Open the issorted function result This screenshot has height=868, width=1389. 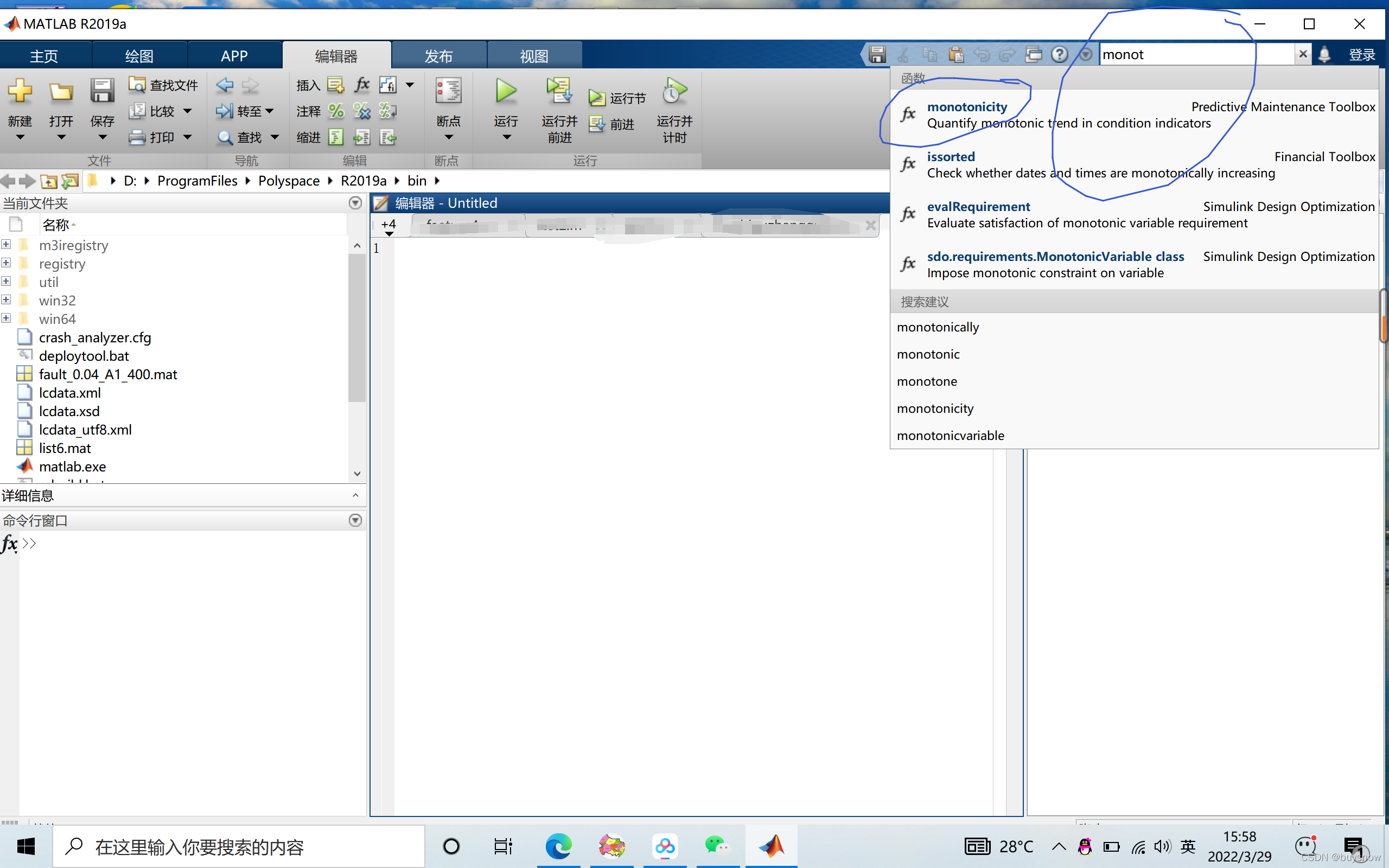(1134, 165)
